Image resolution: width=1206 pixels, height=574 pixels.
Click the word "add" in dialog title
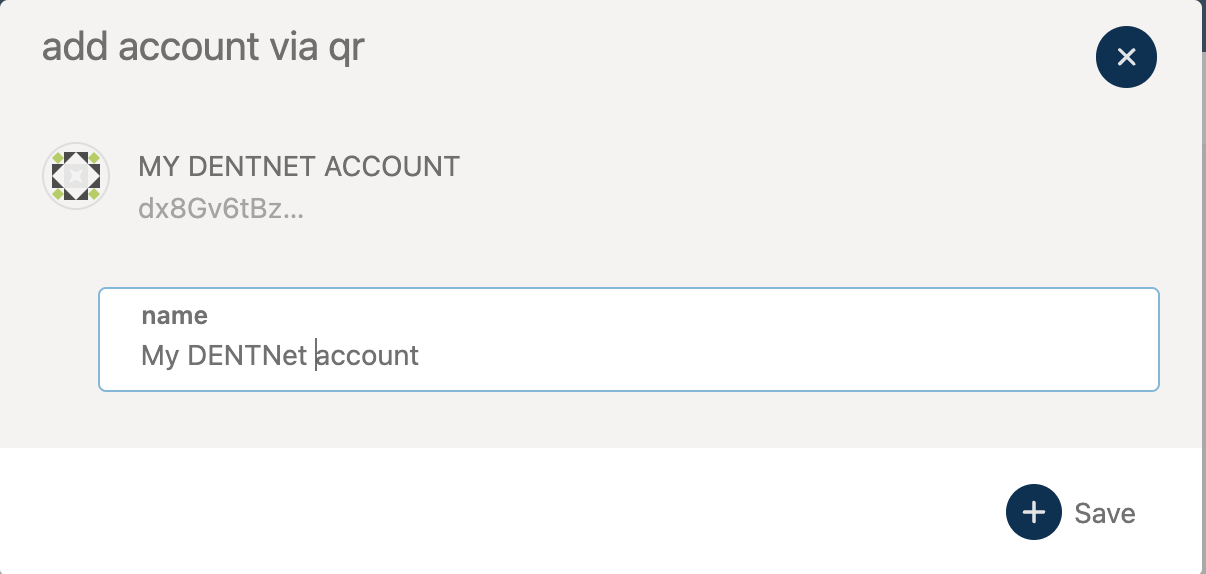point(76,47)
